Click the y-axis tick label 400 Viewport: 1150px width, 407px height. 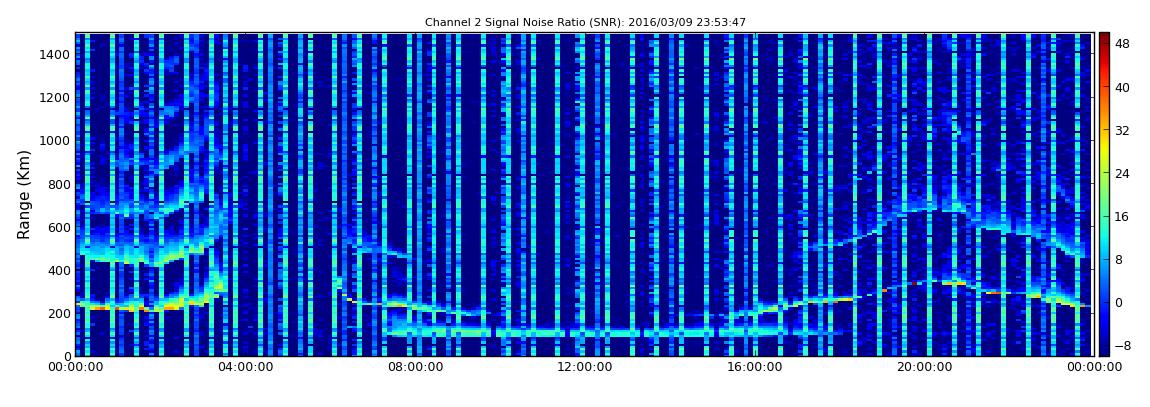59,271
